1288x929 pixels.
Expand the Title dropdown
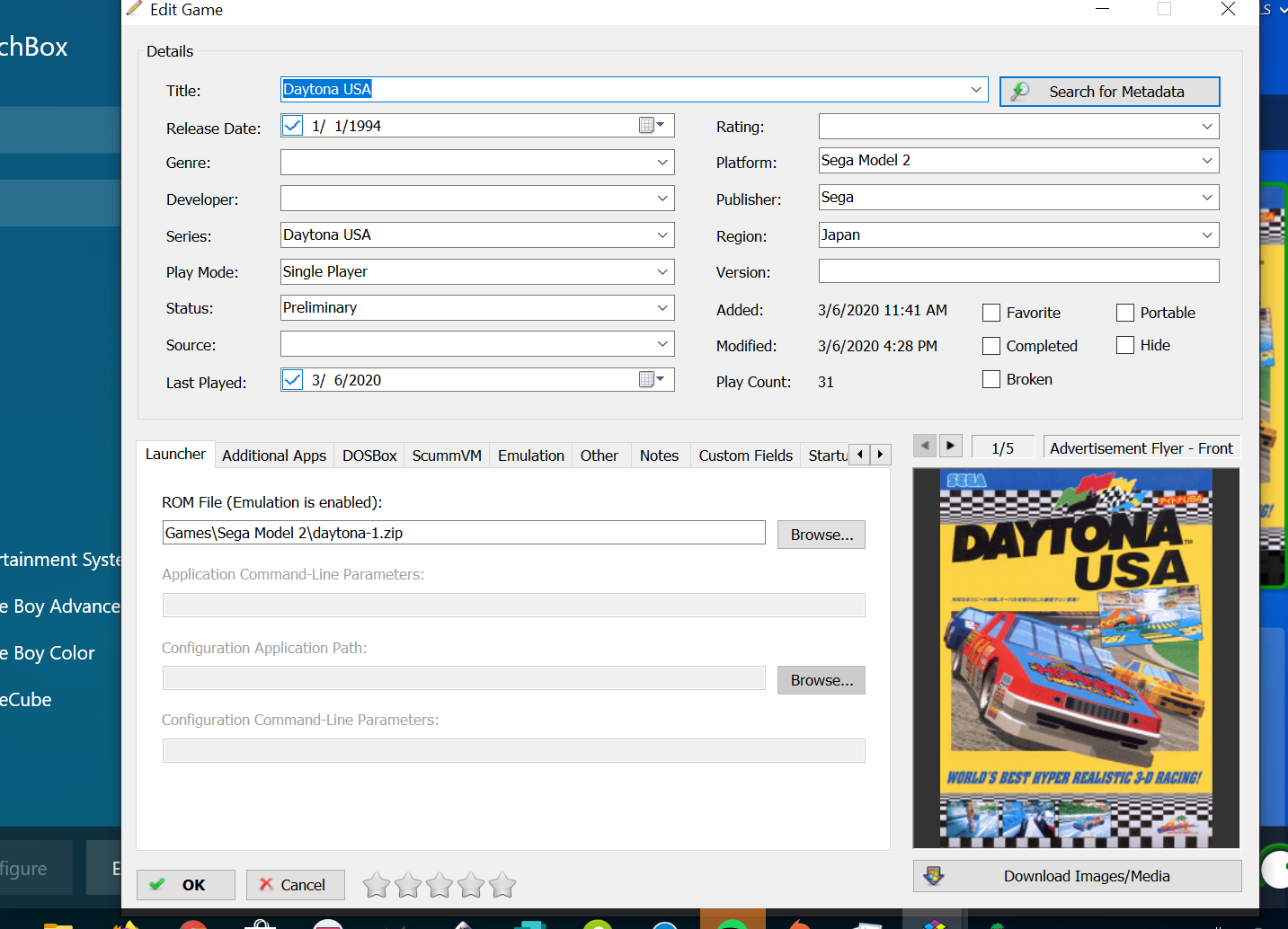(976, 90)
